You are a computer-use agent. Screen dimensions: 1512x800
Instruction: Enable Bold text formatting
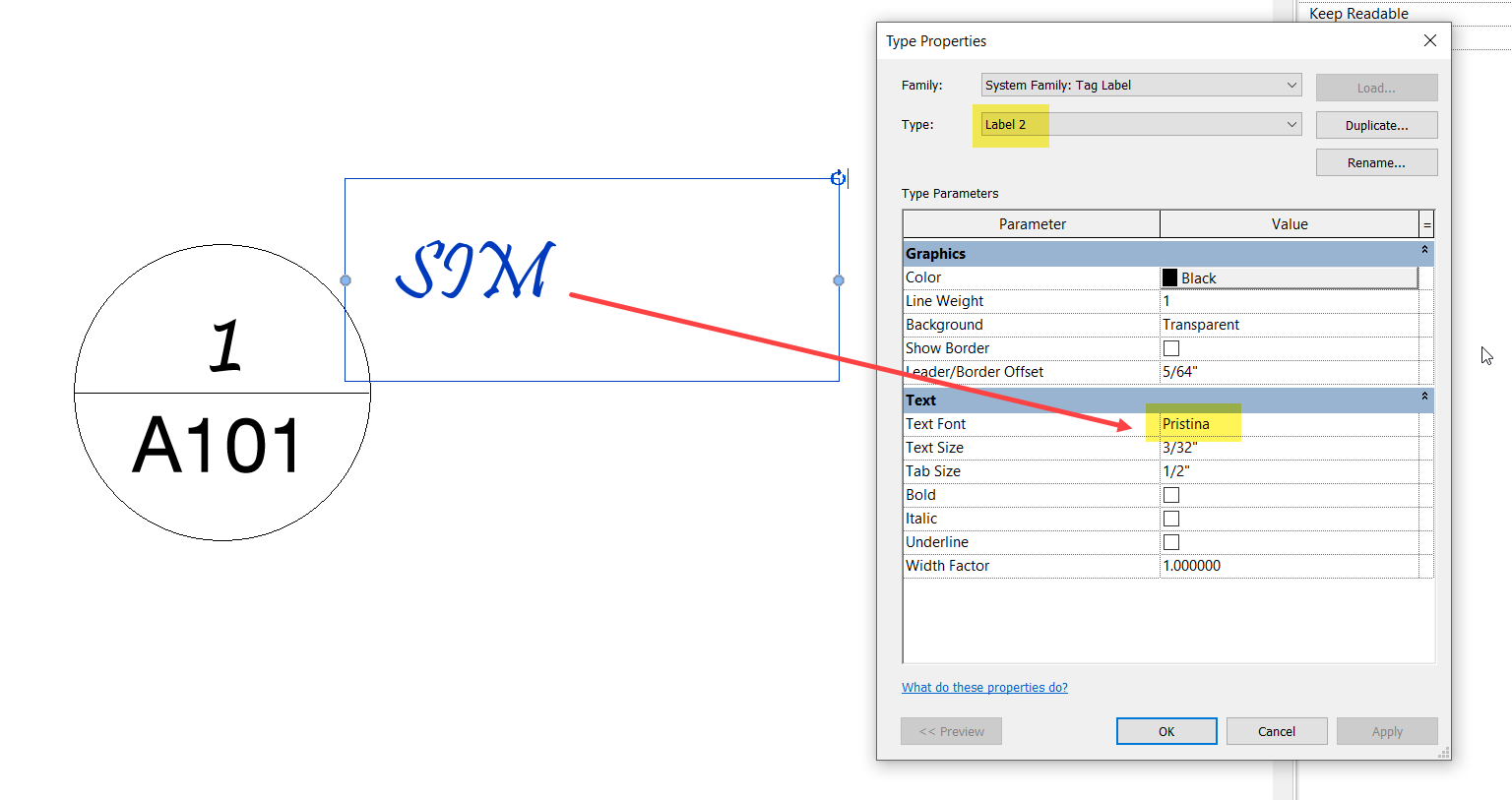point(1170,494)
